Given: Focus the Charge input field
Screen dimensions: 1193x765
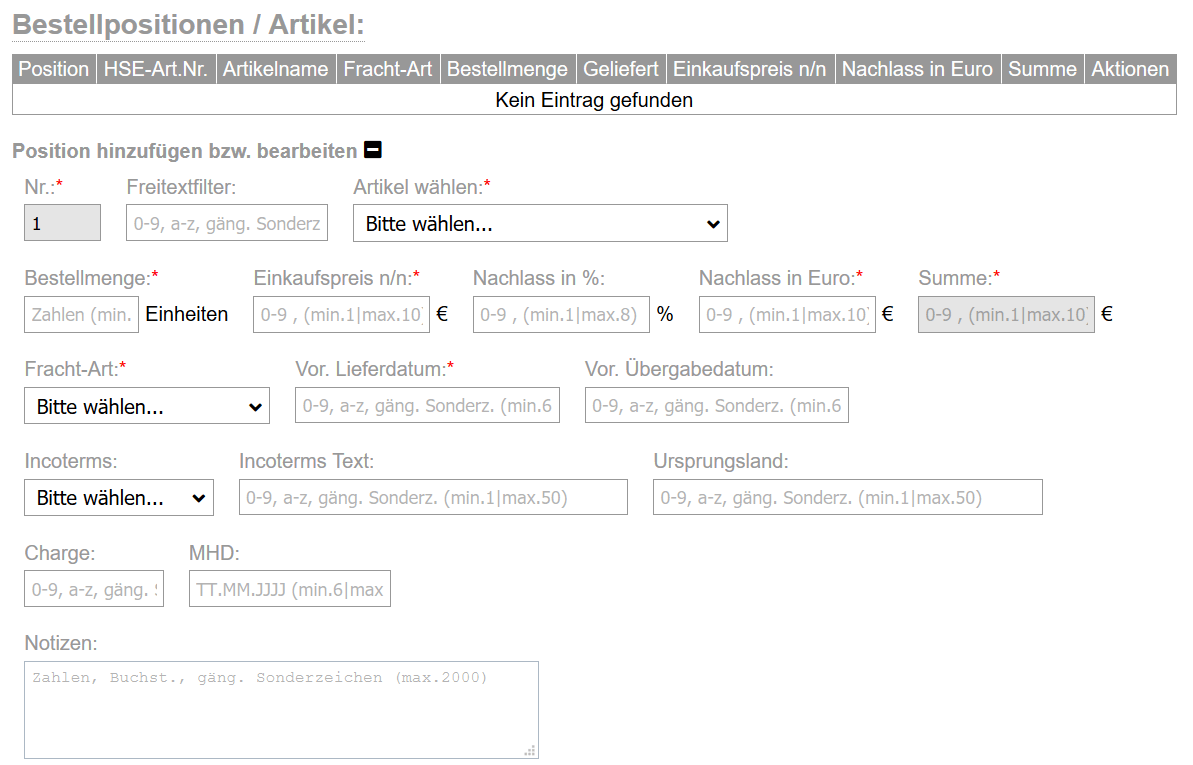Looking at the screenshot, I should 94,588.
